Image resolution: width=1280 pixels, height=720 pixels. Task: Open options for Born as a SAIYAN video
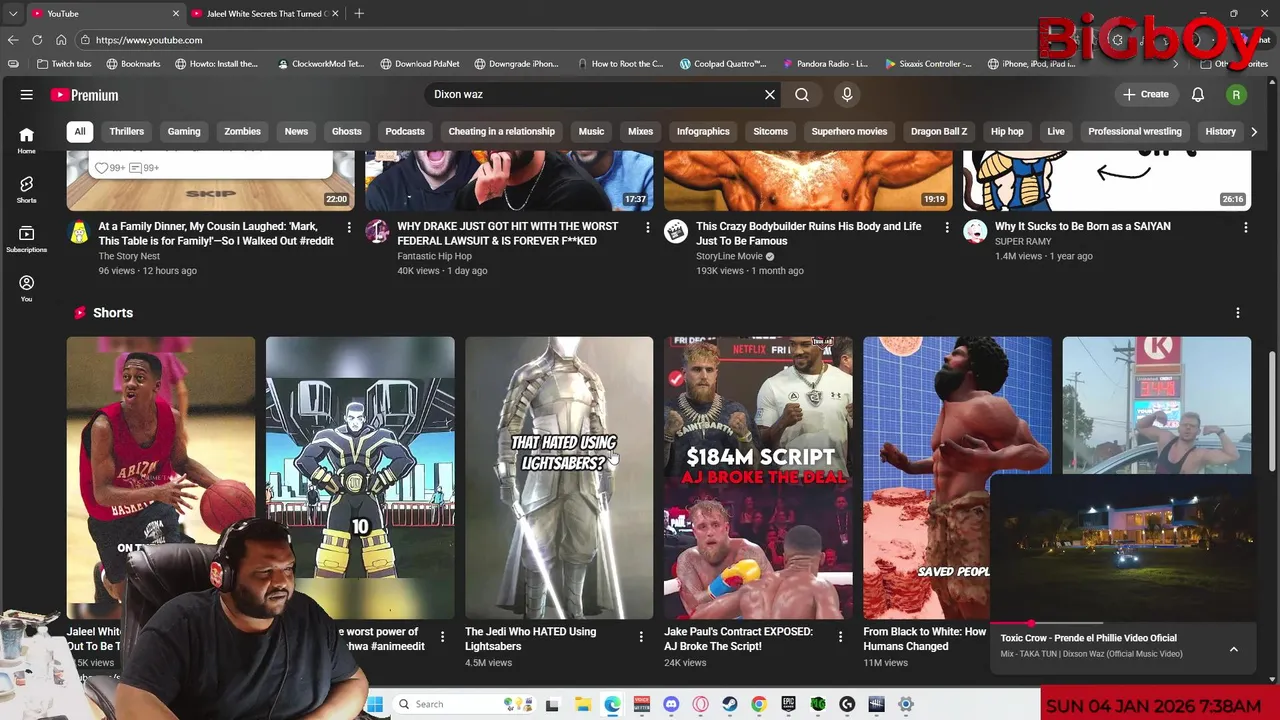coord(1246,228)
